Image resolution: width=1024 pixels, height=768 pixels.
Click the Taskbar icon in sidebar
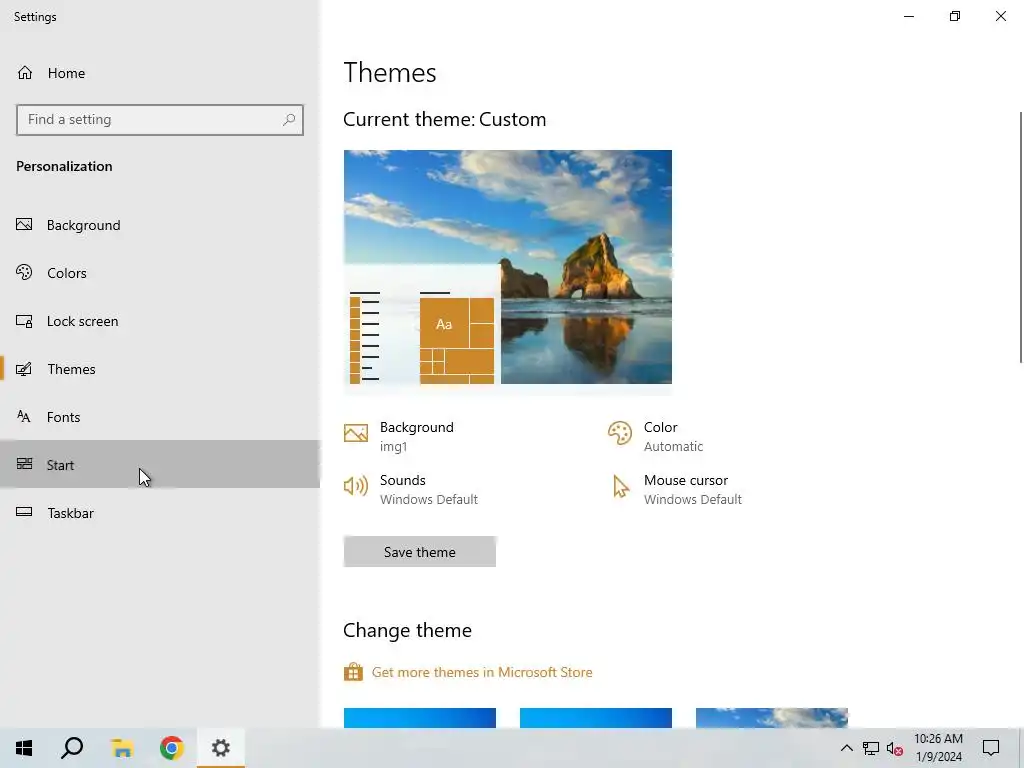coord(24,512)
